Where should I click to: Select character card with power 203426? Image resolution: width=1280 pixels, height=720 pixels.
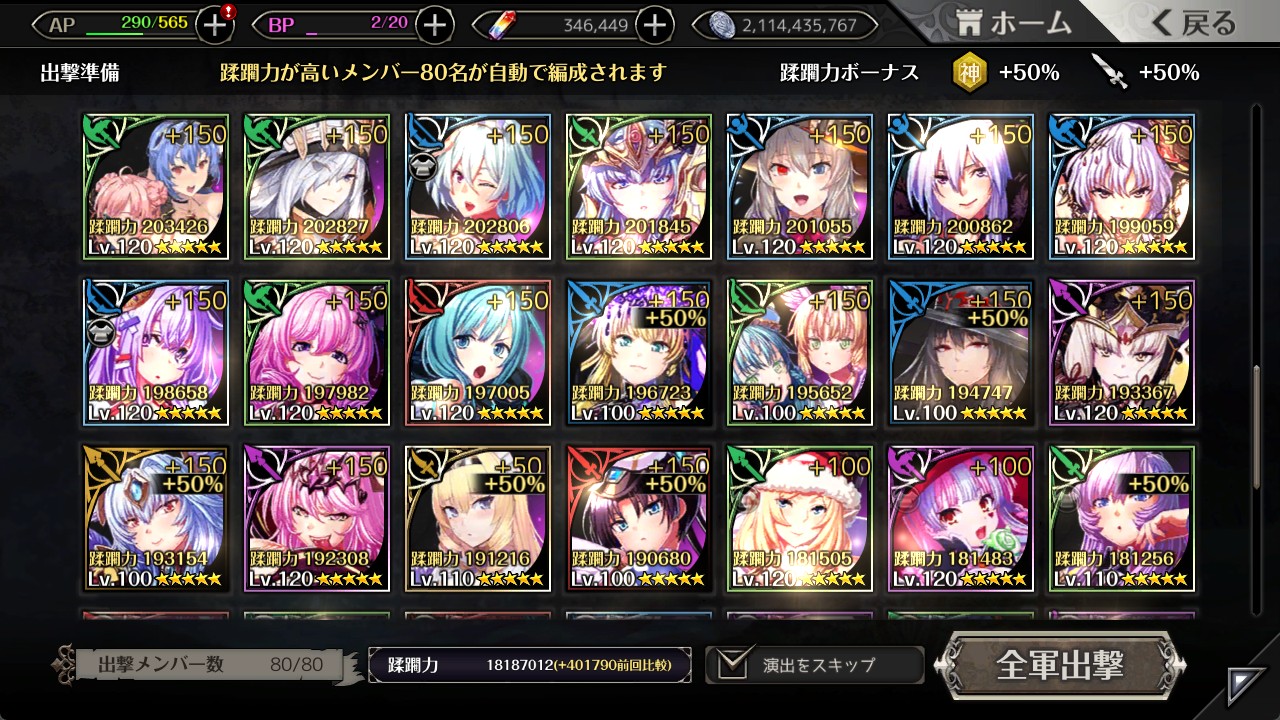(x=156, y=187)
